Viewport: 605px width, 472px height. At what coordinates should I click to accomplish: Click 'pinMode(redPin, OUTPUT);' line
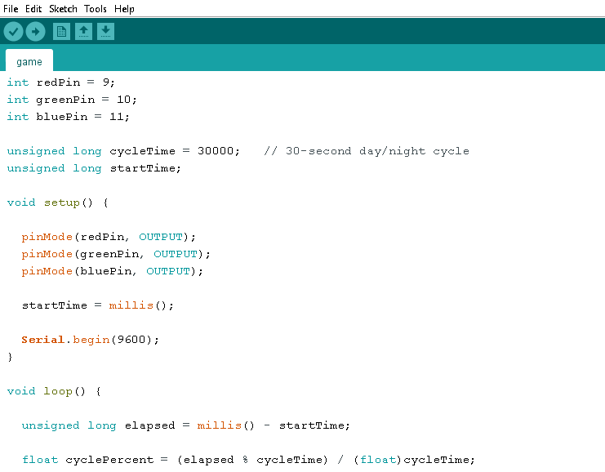108,237
